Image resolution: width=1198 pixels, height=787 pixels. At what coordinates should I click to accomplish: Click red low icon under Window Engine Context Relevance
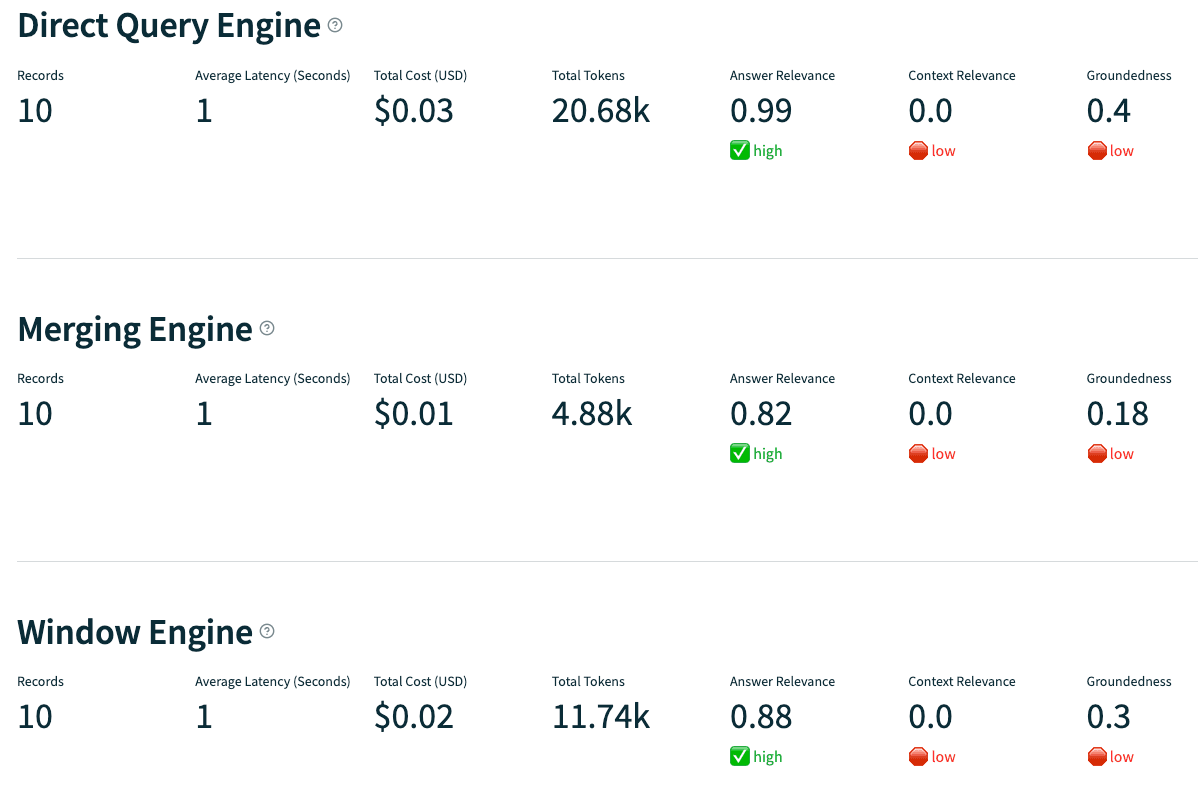(x=918, y=757)
